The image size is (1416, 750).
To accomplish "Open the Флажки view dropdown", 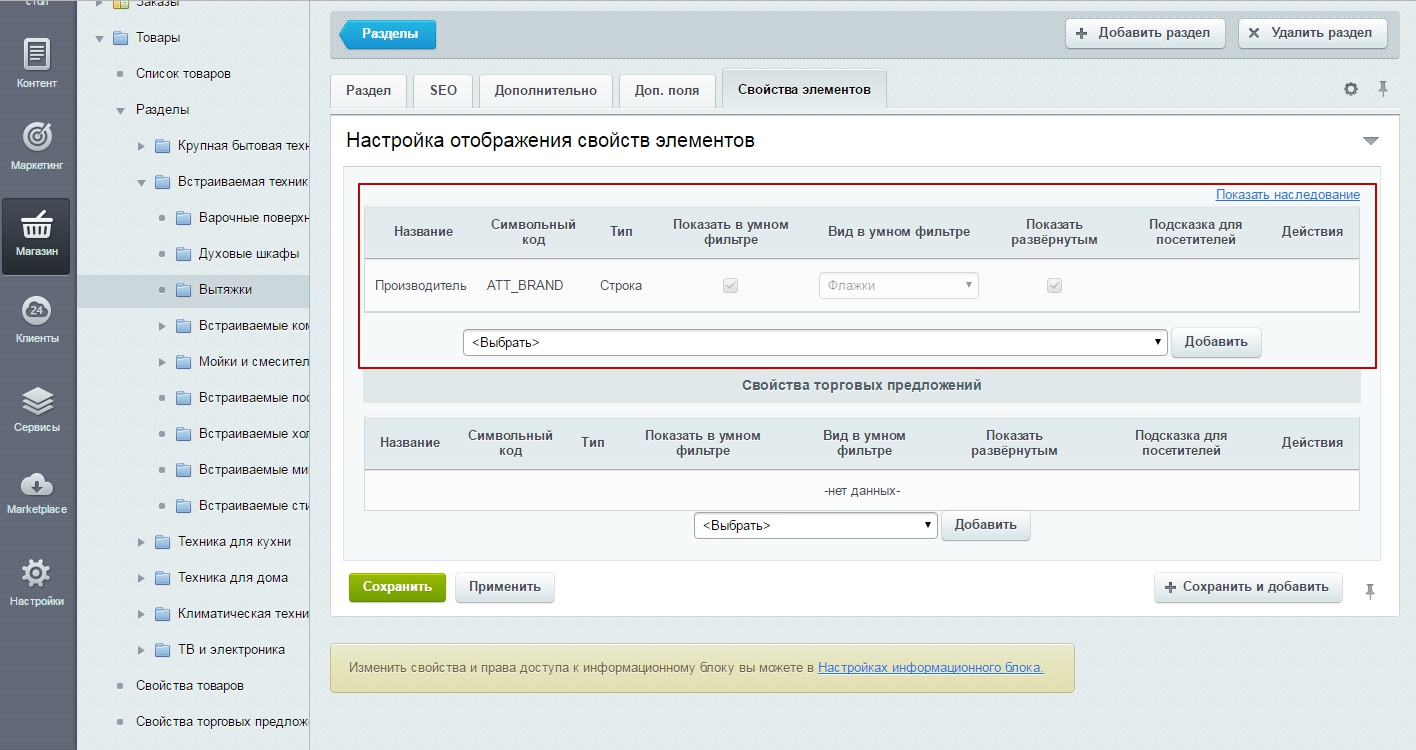I will click(x=898, y=286).
